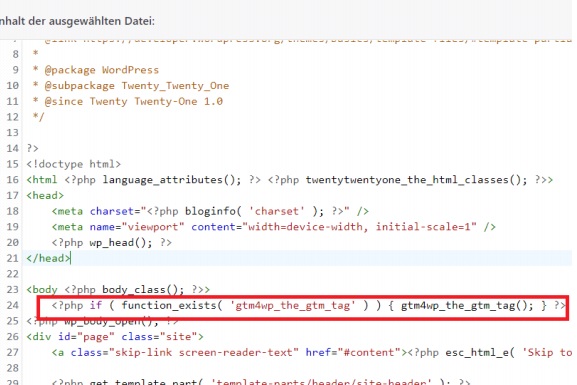The height and width of the screenshot is (385, 577).
Task: Click the empty line 22 in the editor
Action: pyautogui.click(x=298, y=274)
